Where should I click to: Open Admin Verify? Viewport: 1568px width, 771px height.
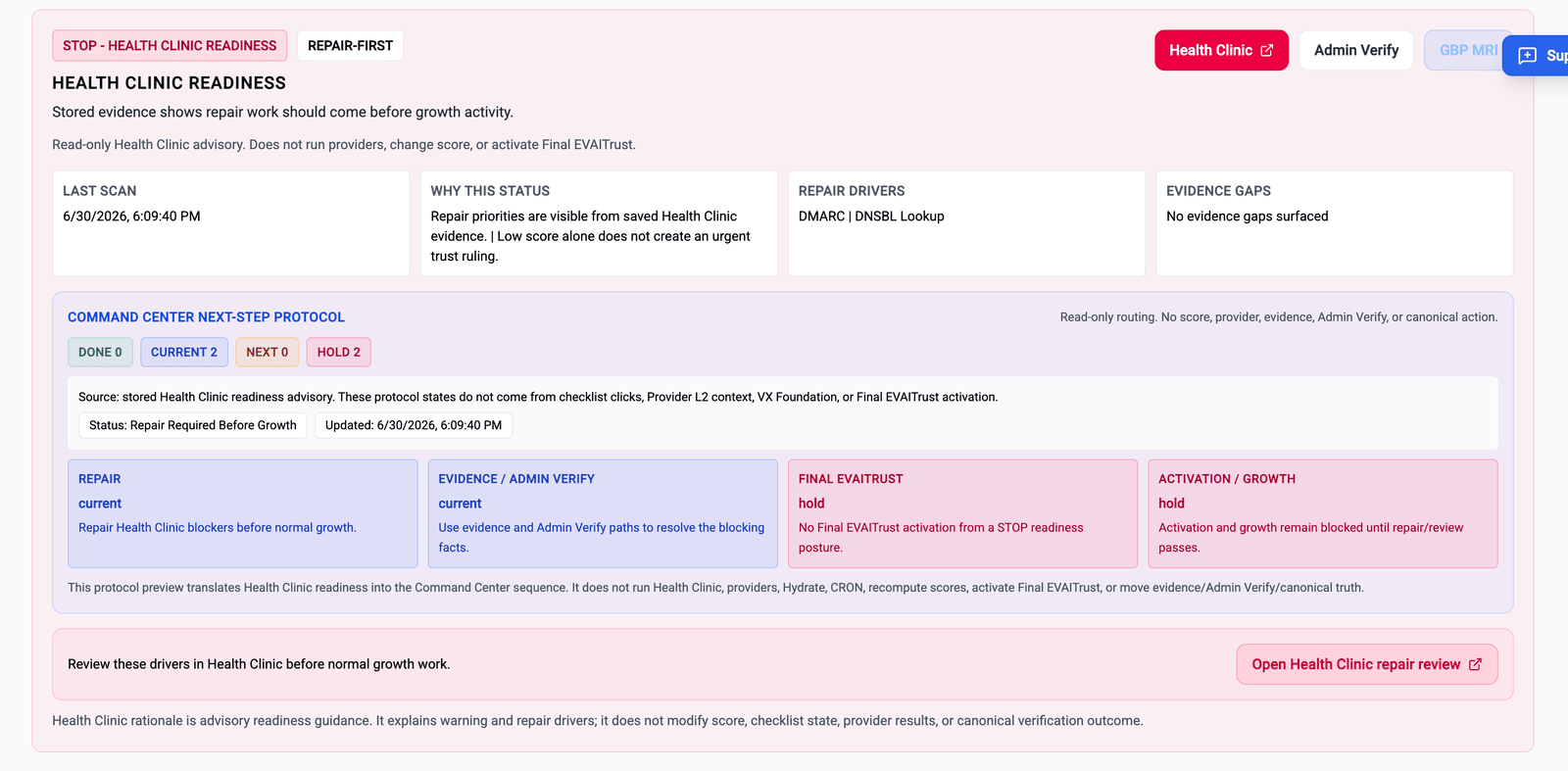click(1356, 50)
